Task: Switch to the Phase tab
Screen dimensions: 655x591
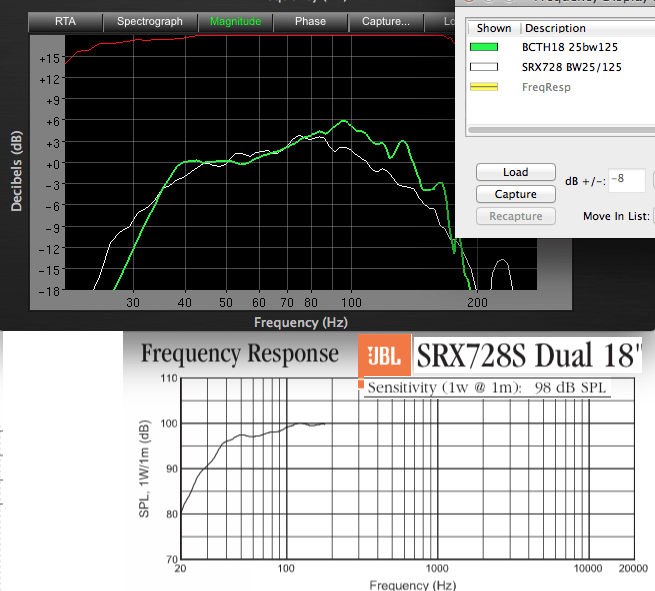Action: point(310,22)
